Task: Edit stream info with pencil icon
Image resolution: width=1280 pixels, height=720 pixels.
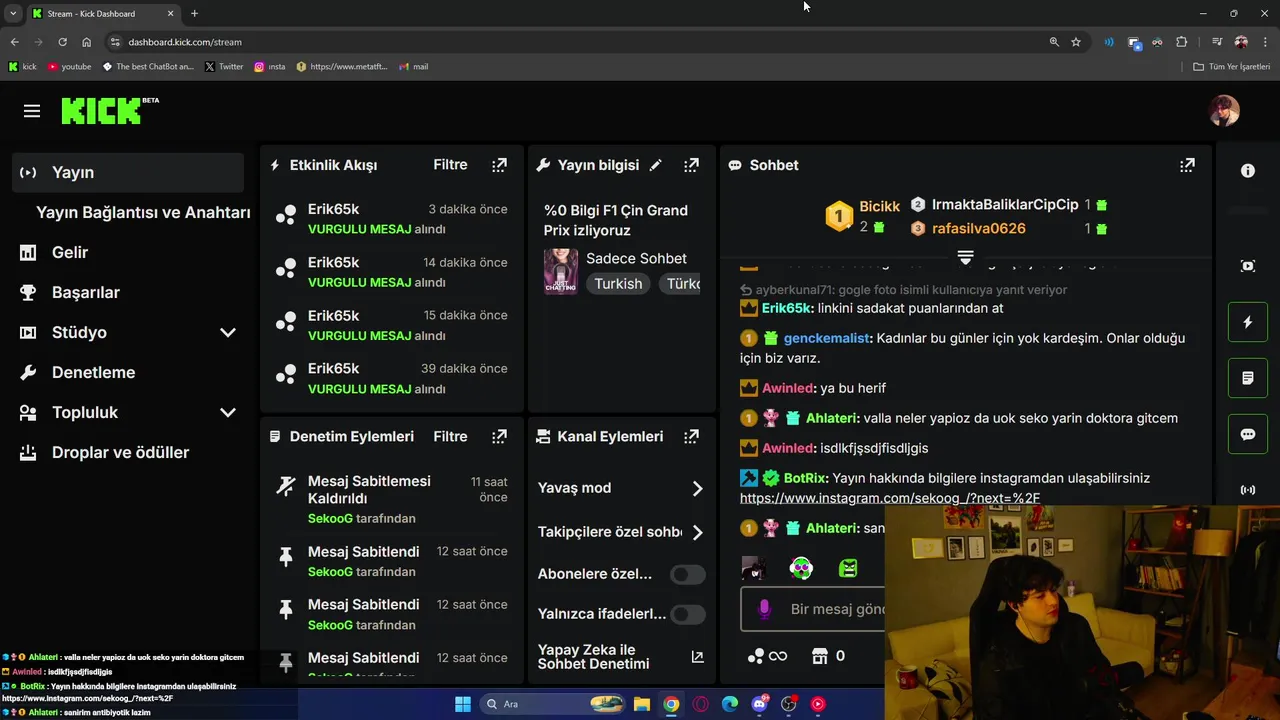Action: pos(655,165)
